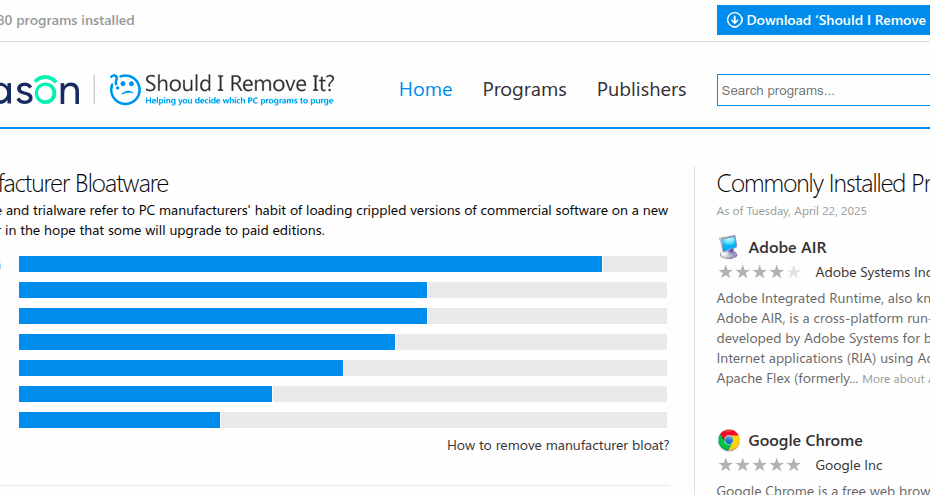Click the Manufacturer Bloatware heading

tap(84, 184)
